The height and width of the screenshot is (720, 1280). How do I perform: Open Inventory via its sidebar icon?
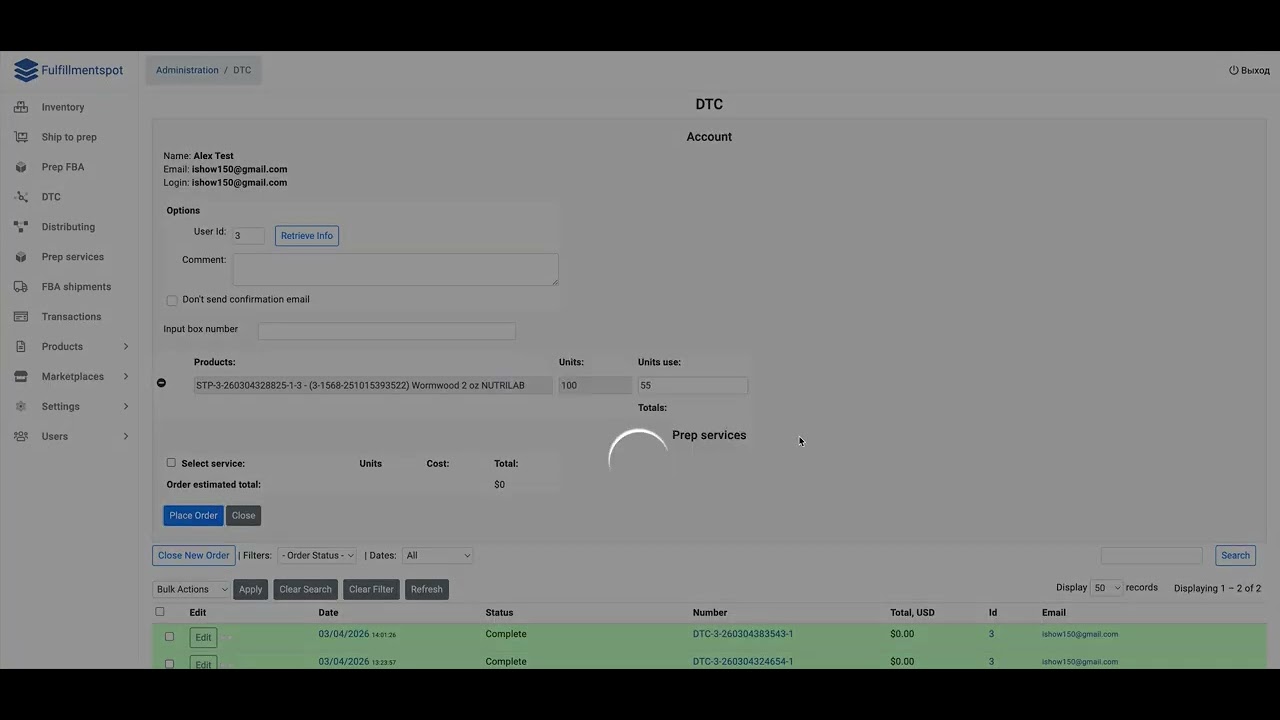[x=21, y=107]
